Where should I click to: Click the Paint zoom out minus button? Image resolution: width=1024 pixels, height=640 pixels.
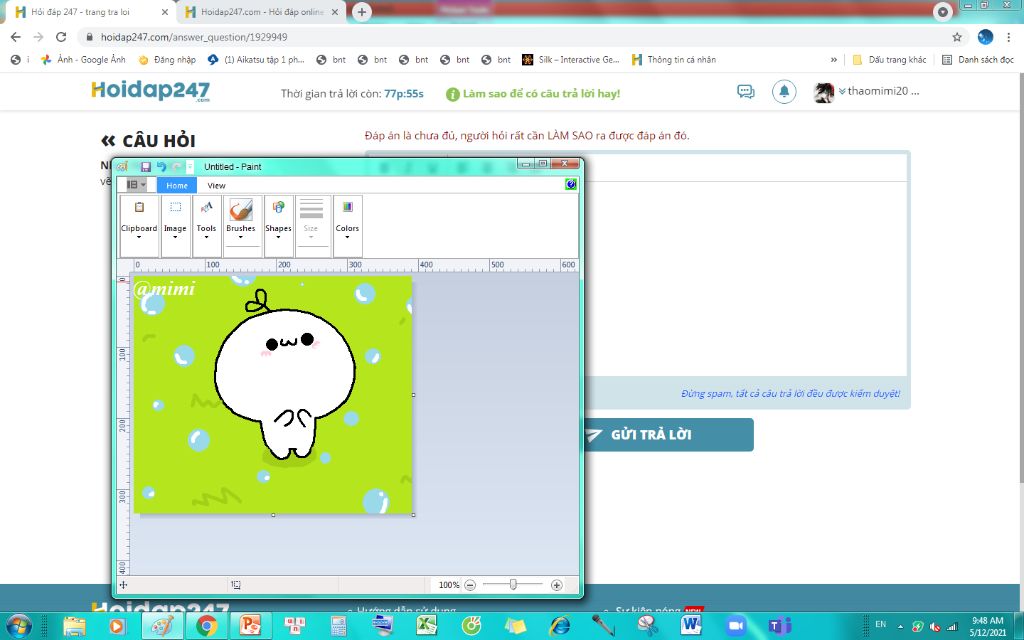tap(470, 585)
